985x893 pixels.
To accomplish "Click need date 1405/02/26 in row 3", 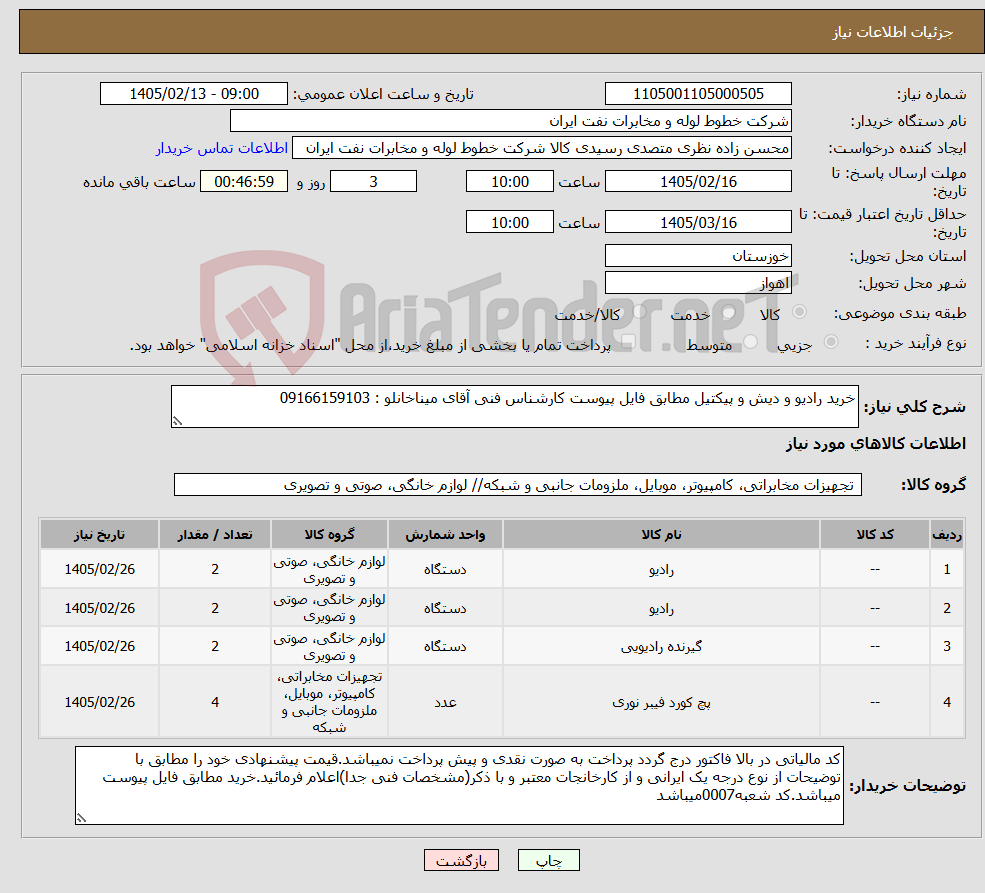I will click(x=99, y=646).
